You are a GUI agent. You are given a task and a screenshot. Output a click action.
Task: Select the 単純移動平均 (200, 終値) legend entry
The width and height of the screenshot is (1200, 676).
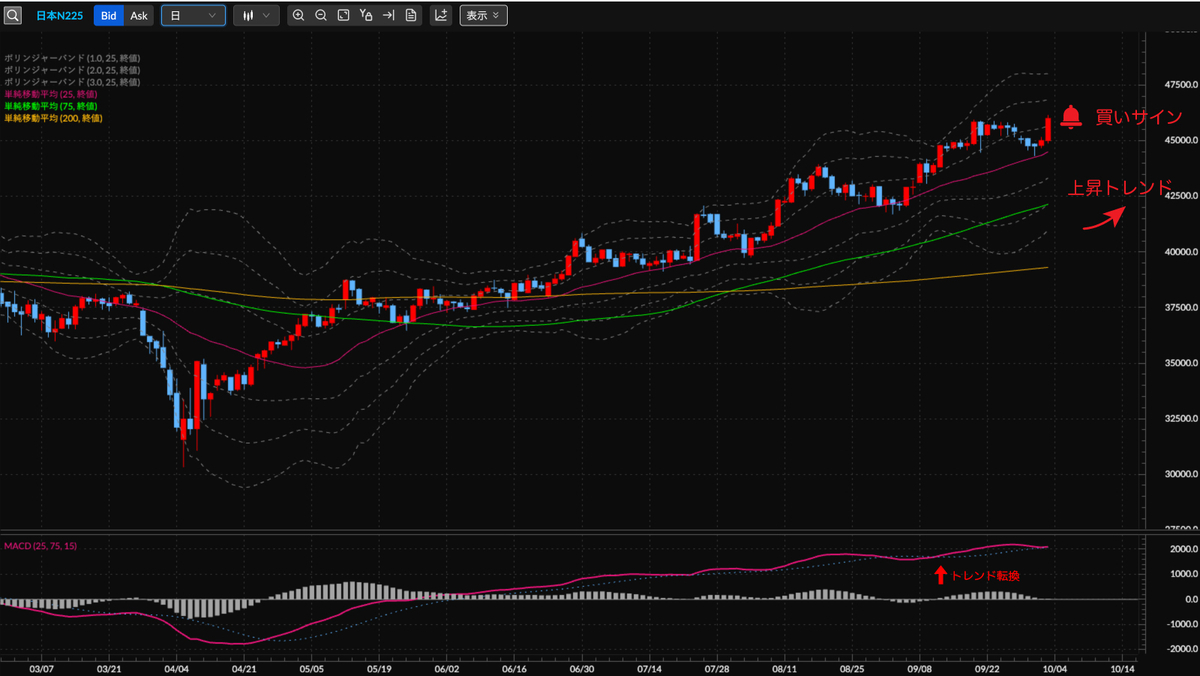52,118
